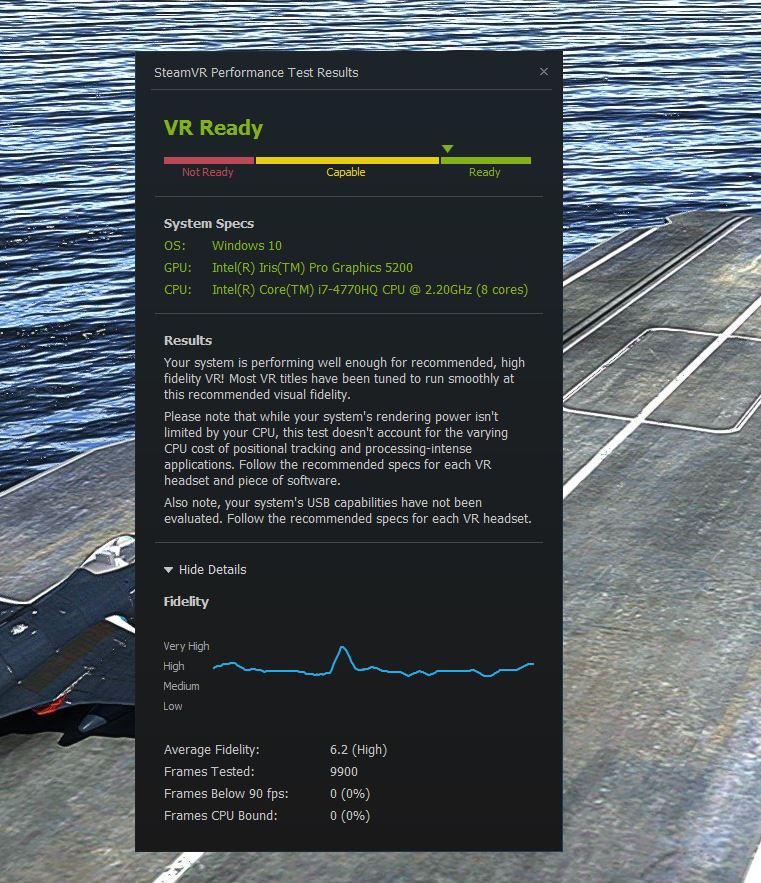Click the Frames Tested label
The width and height of the screenshot is (761, 883).
(209, 771)
